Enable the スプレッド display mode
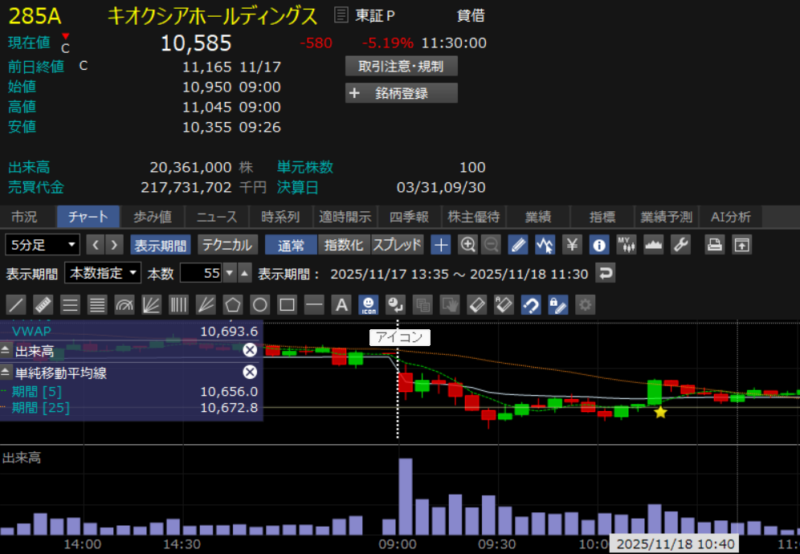The width and height of the screenshot is (800, 554). (x=398, y=245)
